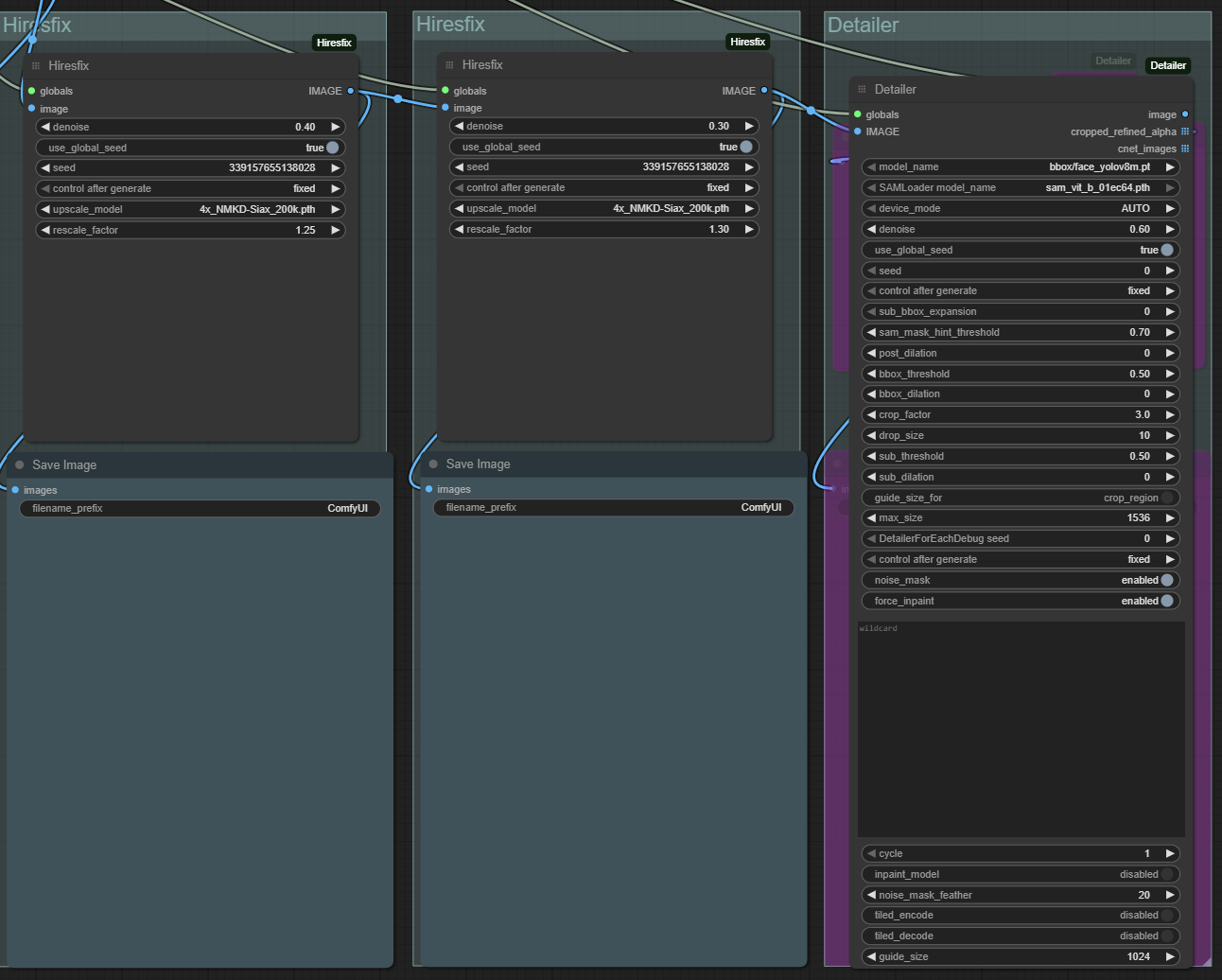This screenshot has width=1222, height=980.
Task: Open upscale_model selector in left Hiresfix
Action: pos(190,209)
